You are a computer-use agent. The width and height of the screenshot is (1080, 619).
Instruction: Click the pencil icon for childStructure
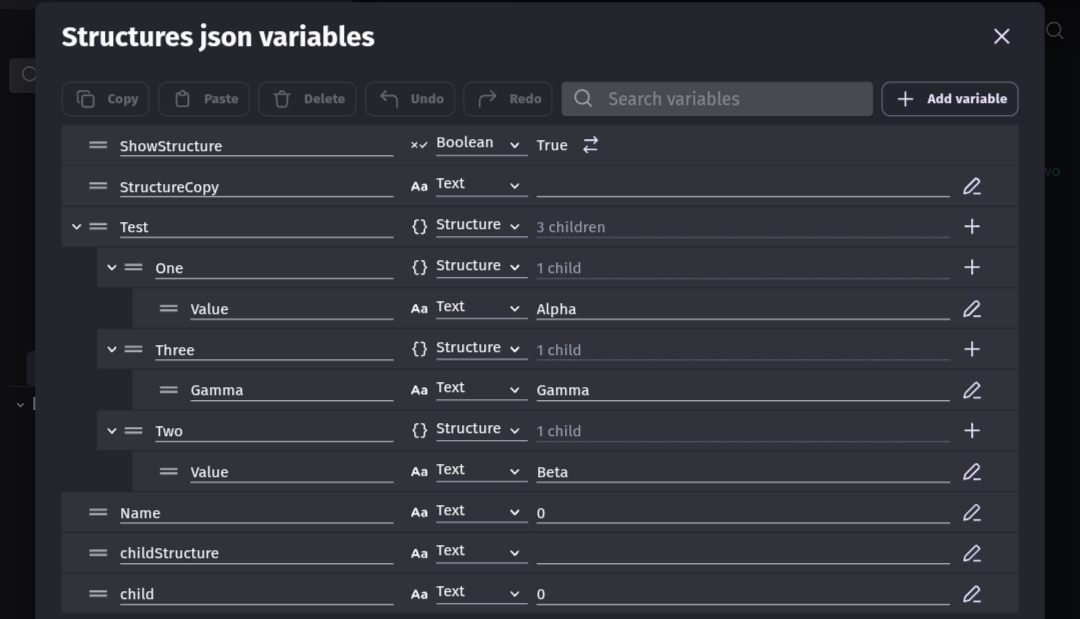pos(971,553)
